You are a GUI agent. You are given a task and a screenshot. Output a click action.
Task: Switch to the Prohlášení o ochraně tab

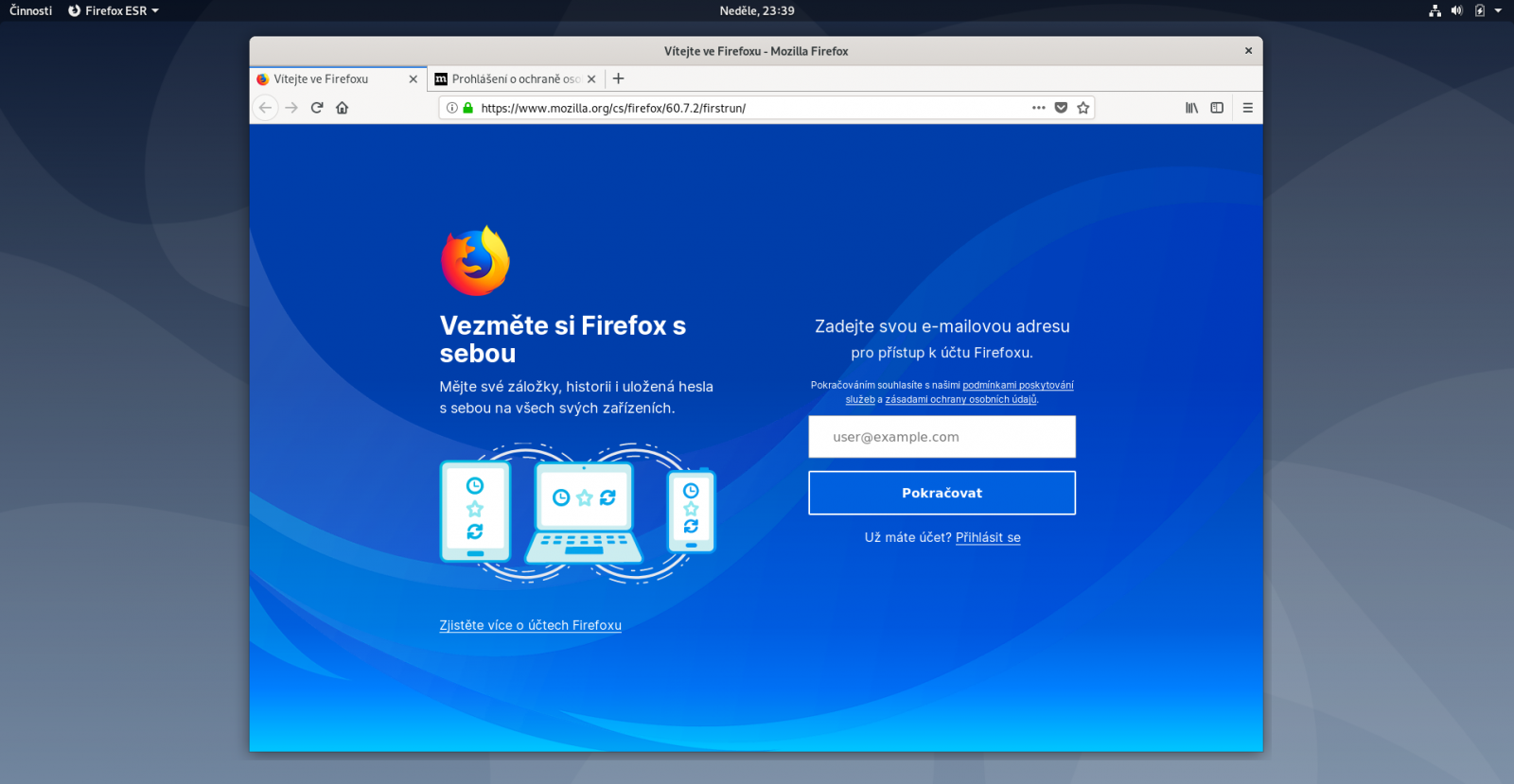tap(516, 79)
